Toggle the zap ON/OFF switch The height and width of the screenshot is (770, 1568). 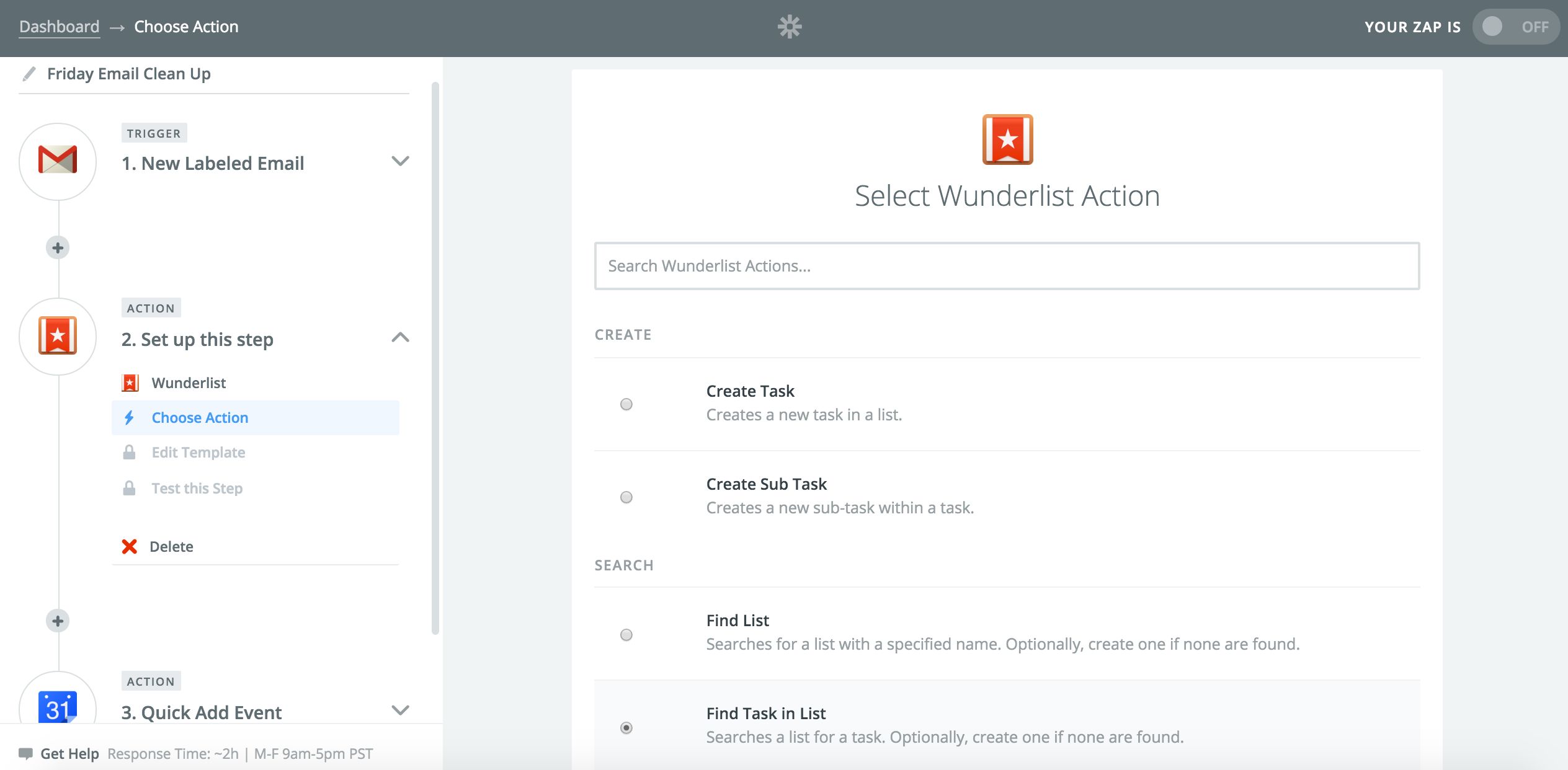click(1516, 27)
